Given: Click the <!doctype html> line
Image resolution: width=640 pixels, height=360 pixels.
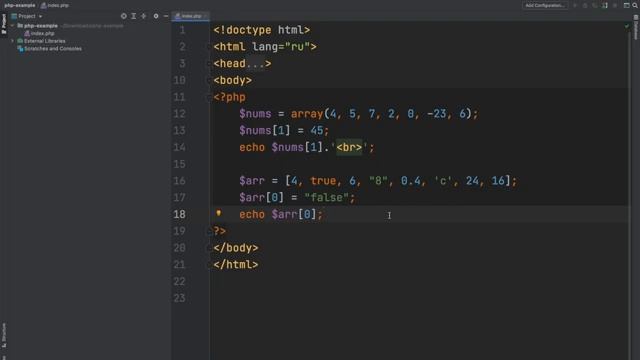Looking at the screenshot, I should point(262,30).
